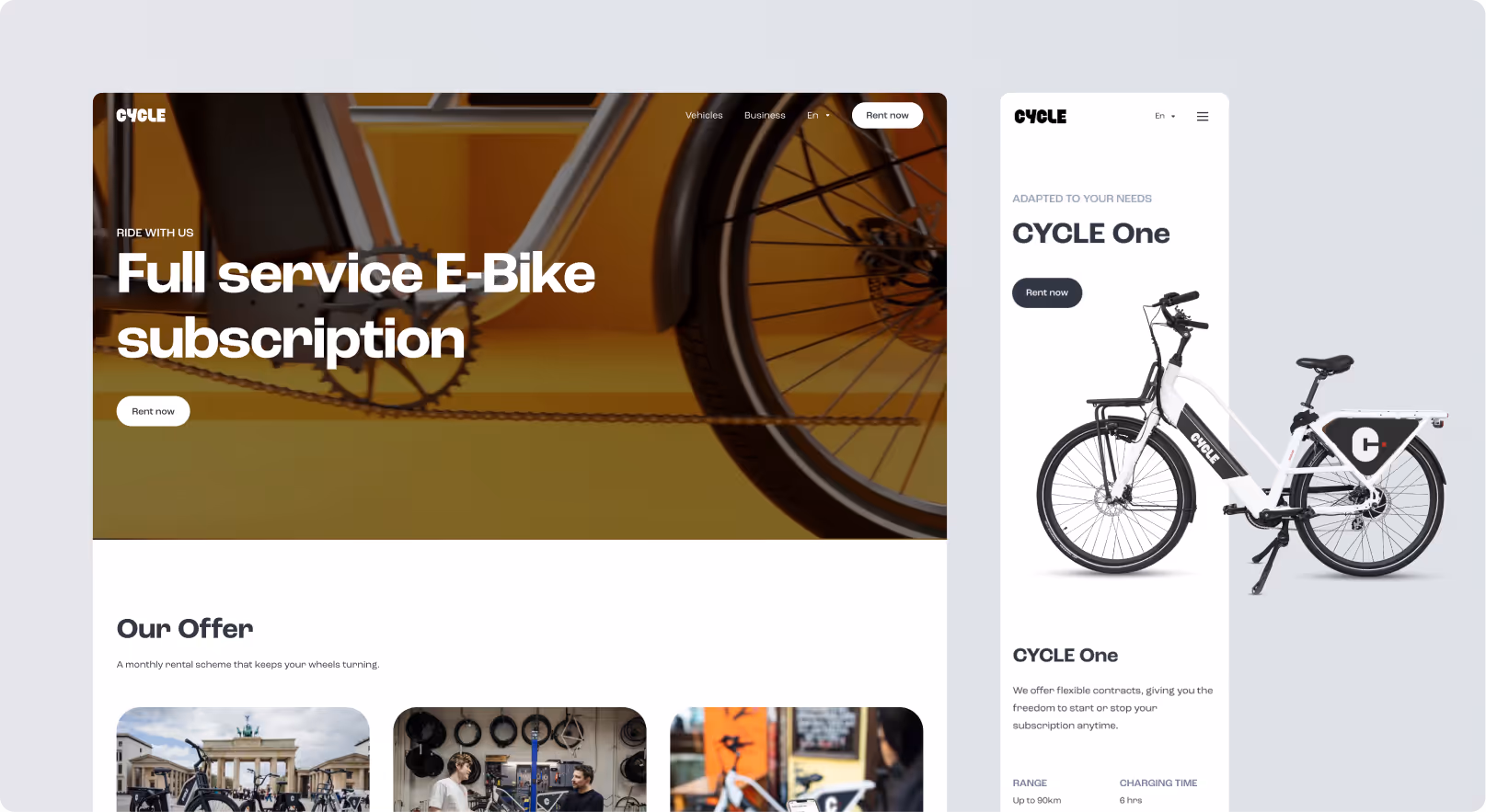Click the C logo badge on bike rear

click(x=1365, y=445)
